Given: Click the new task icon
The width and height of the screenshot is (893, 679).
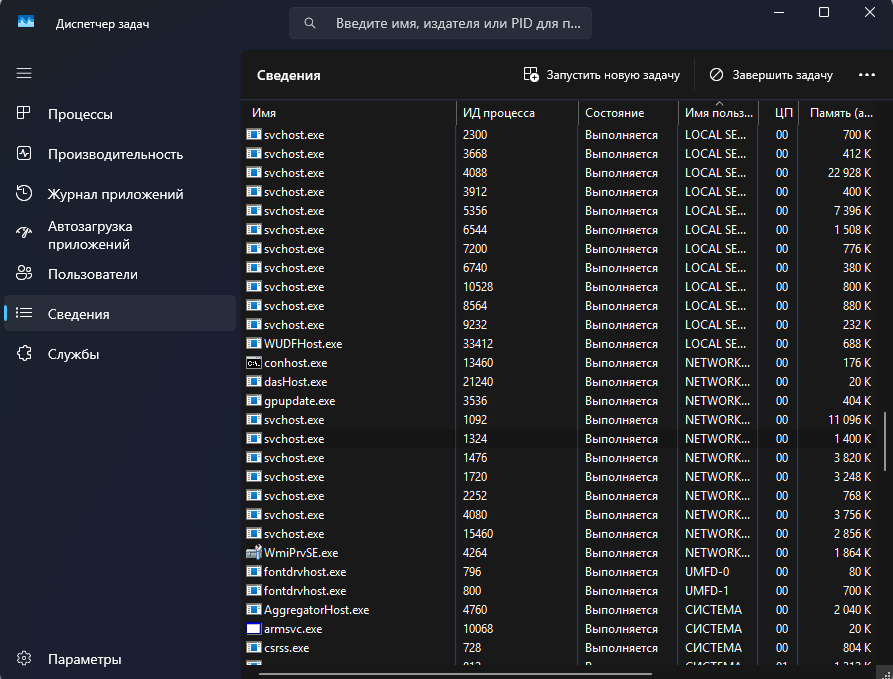Looking at the screenshot, I should coord(531,75).
